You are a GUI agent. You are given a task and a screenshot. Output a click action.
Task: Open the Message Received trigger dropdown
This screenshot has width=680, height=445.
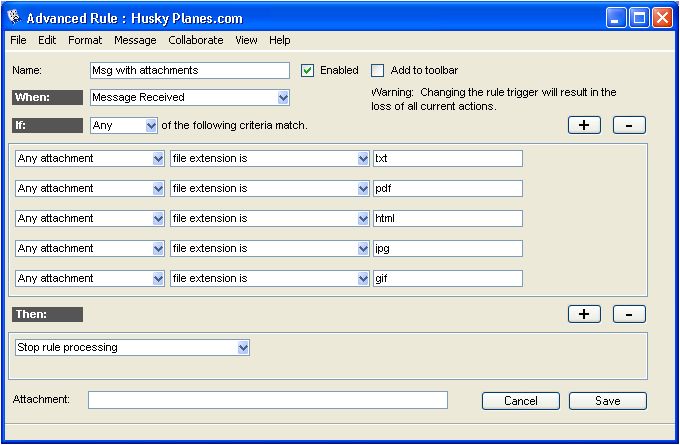[283, 98]
